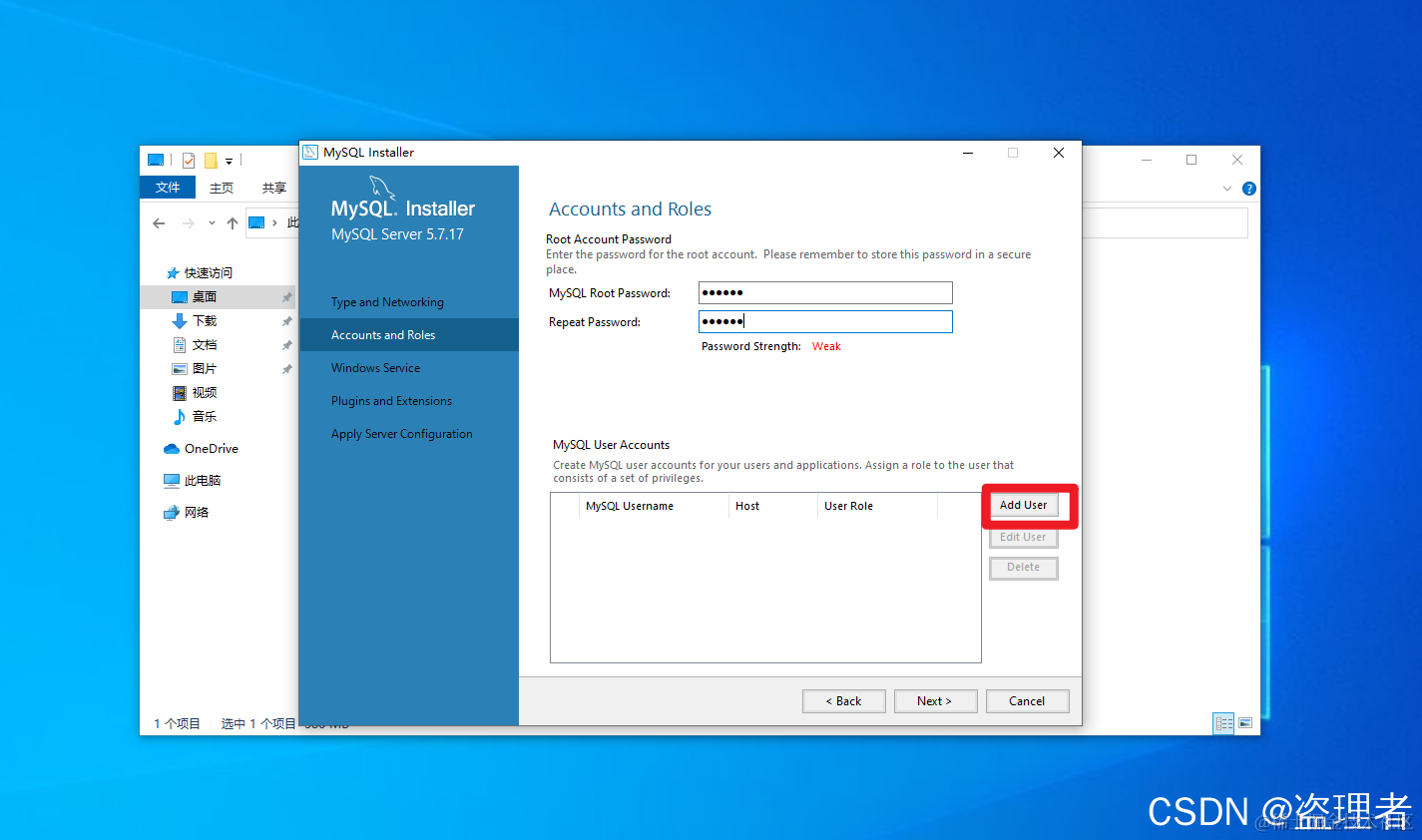The height and width of the screenshot is (840, 1422).
Task: Click the Host column header
Action: [x=773, y=506]
